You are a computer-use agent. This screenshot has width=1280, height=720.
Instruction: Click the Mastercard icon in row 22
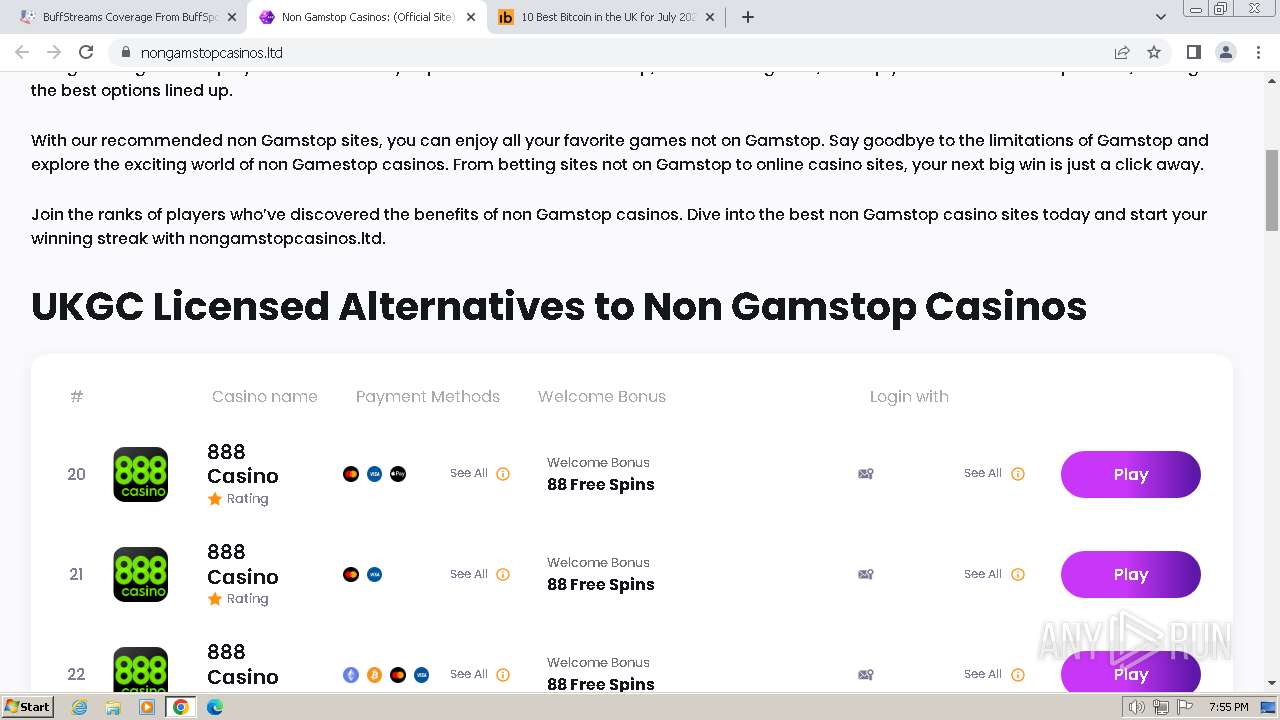click(398, 675)
